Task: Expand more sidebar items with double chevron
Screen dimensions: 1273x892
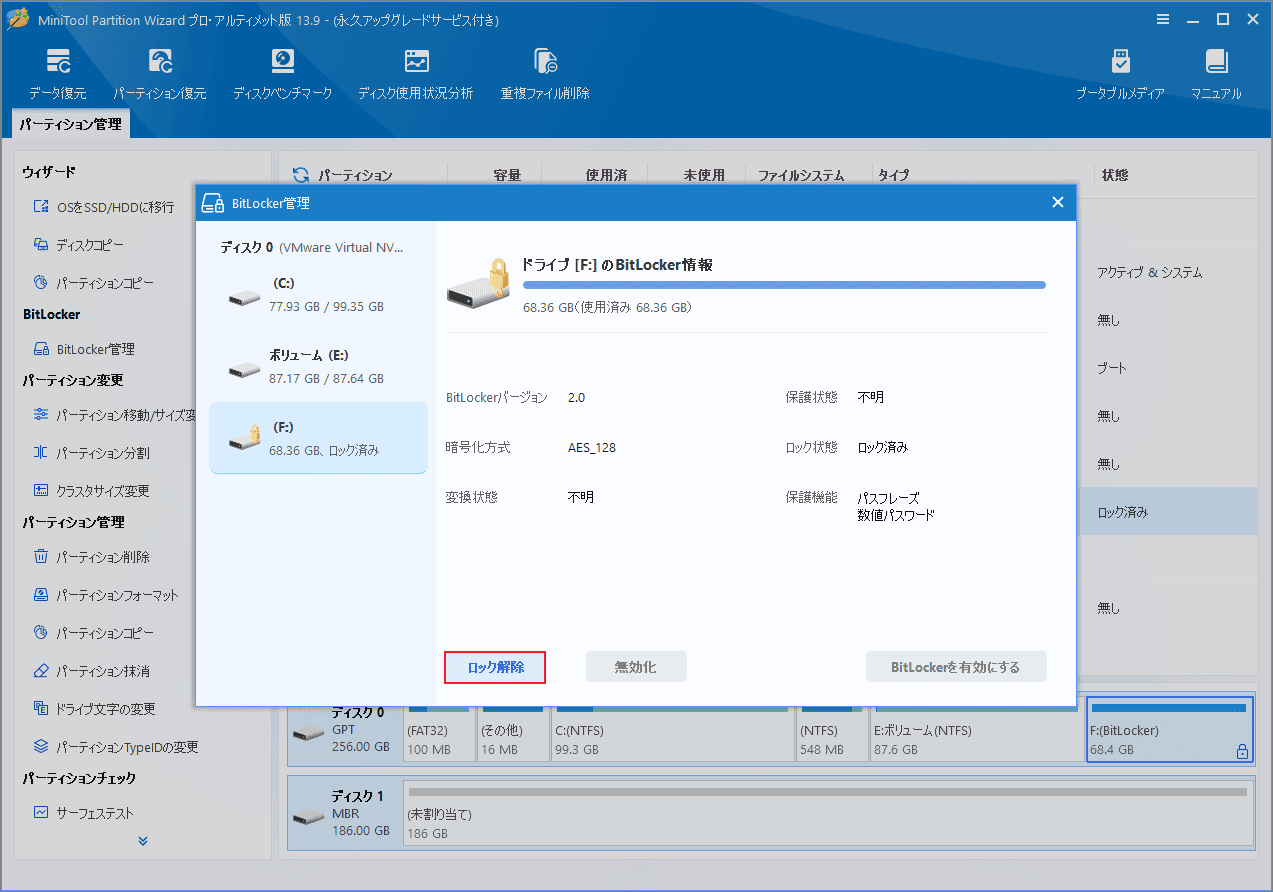Action: 143,841
